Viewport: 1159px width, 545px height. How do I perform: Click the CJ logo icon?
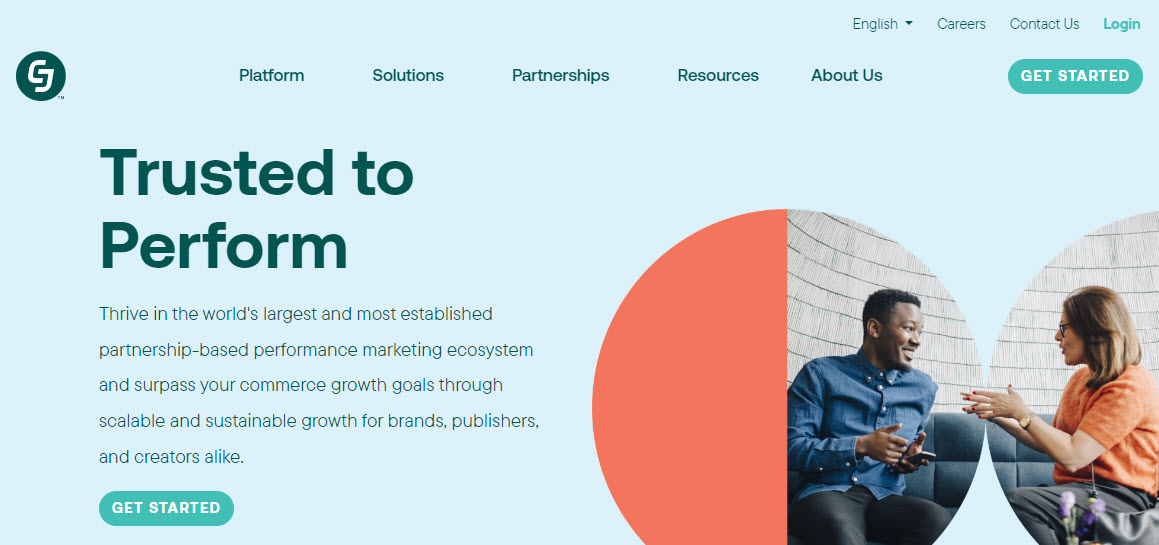pyautogui.click(x=41, y=76)
